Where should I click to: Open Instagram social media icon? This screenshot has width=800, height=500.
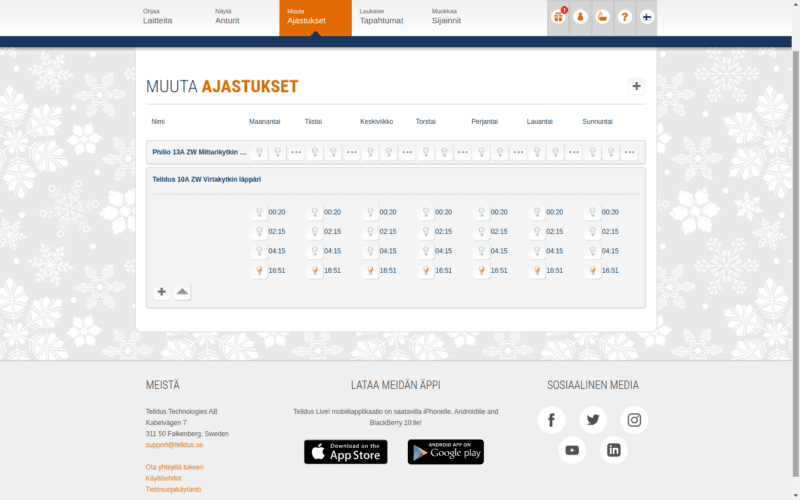point(634,420)
